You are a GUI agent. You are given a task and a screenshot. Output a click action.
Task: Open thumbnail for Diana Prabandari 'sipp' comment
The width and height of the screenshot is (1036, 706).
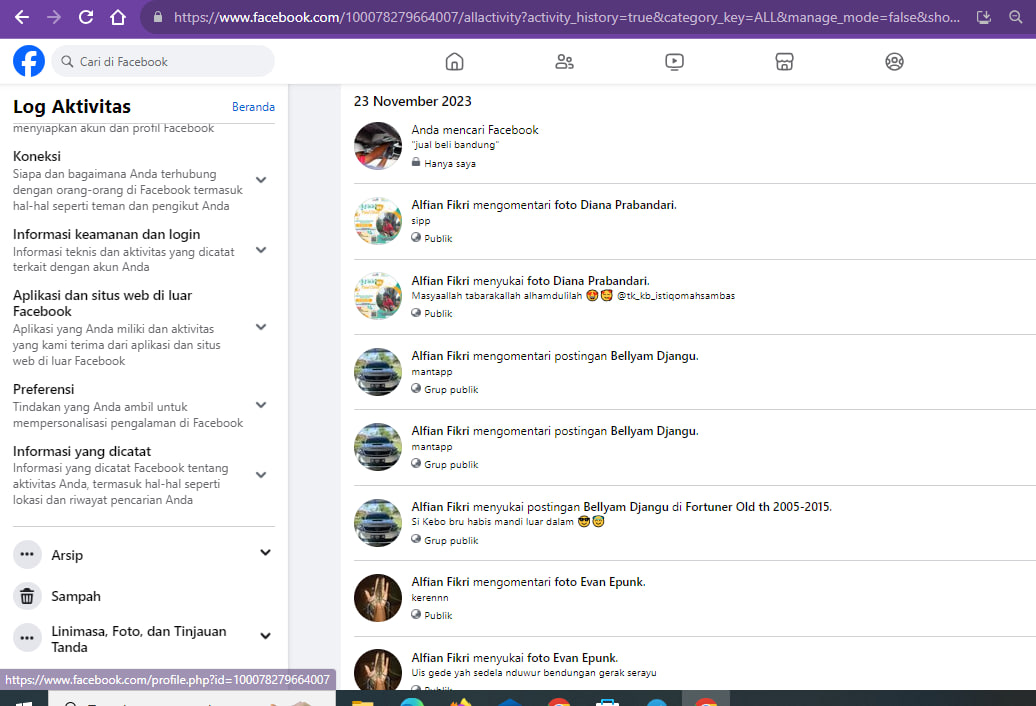tap(378, 221)
